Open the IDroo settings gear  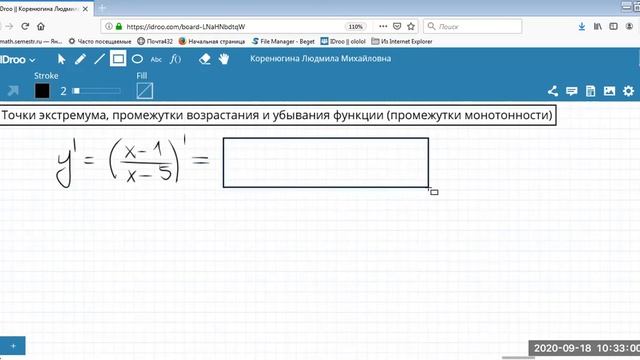629,91
